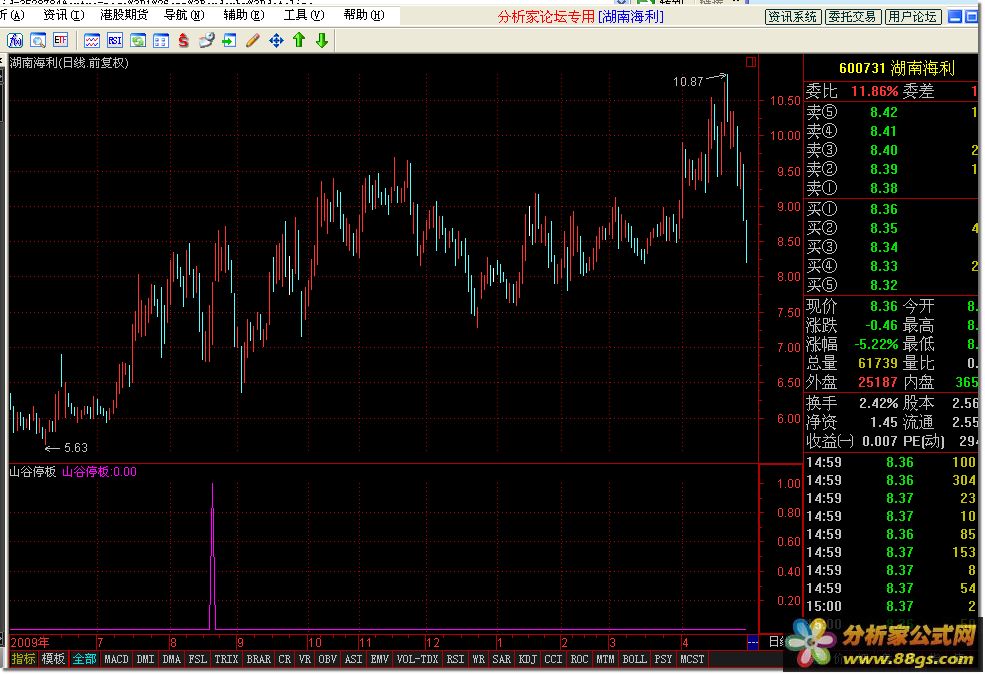
Task: Click the 10.87 high price marker
Action: click(688, 82)
